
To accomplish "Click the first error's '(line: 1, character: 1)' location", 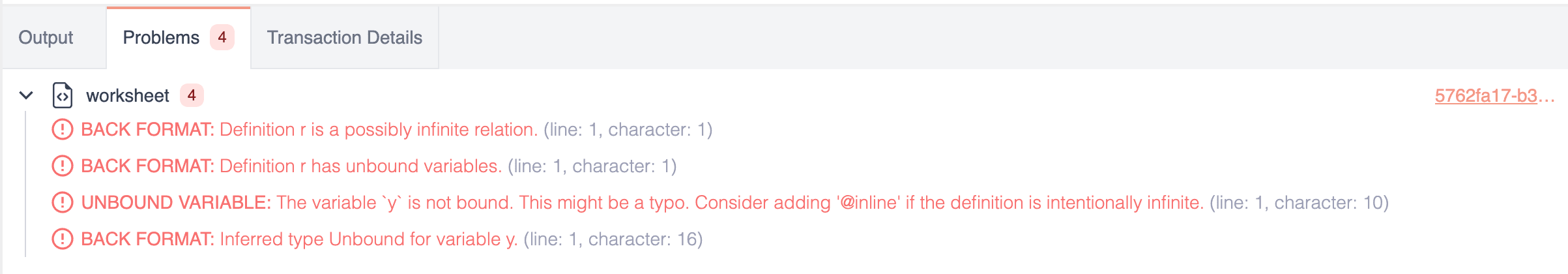I will point(628,130).
